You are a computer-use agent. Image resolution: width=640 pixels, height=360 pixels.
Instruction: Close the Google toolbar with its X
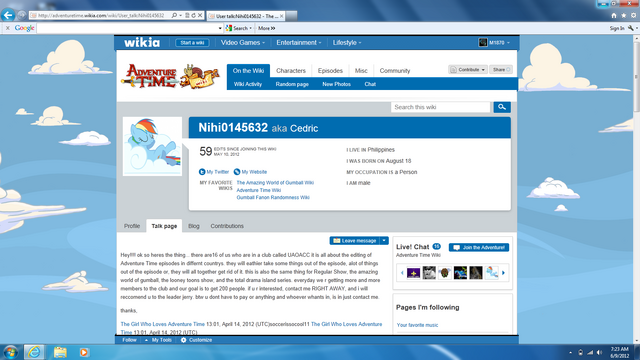(7, 28)
